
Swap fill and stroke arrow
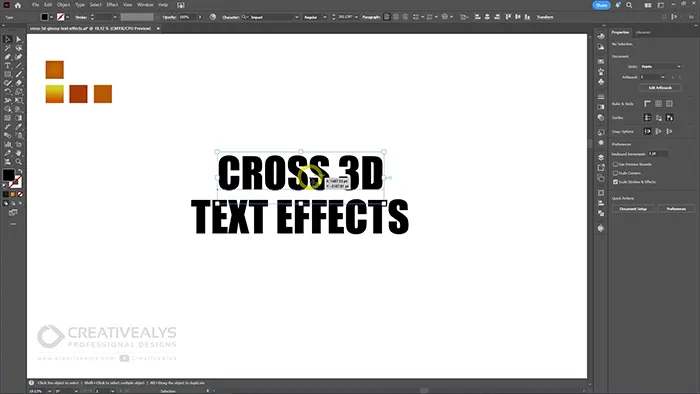click(20, 171)
